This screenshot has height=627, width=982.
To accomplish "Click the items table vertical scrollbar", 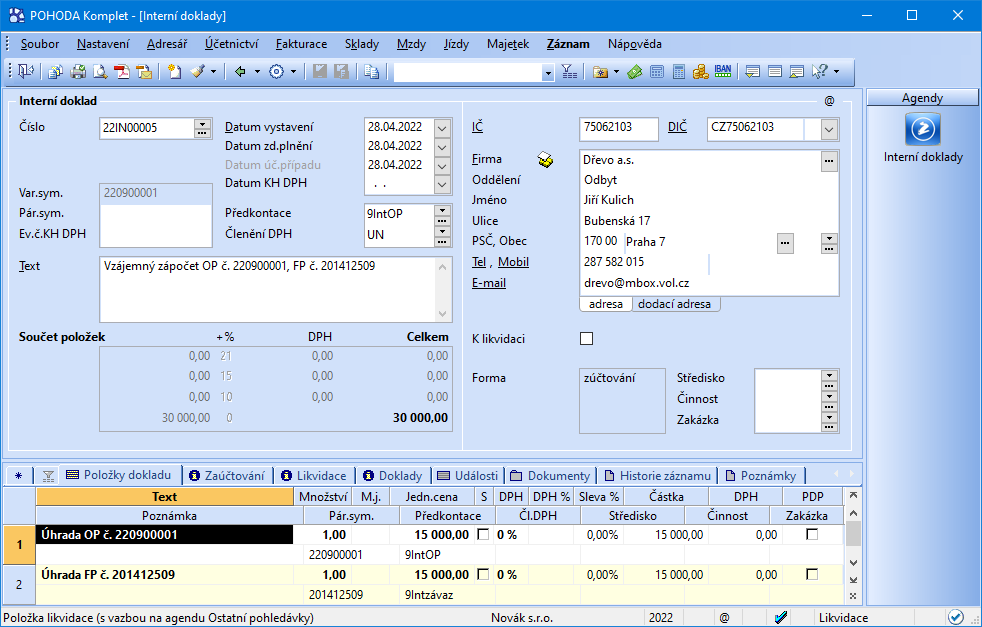I will point(853,546).
